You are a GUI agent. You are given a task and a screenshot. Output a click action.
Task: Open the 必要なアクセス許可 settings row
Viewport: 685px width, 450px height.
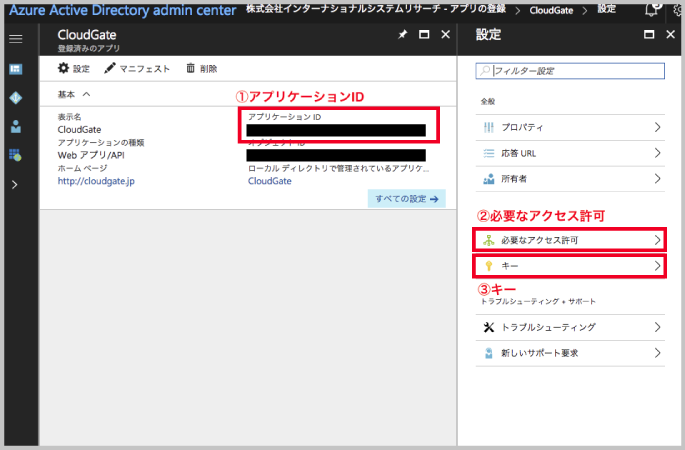570,240
